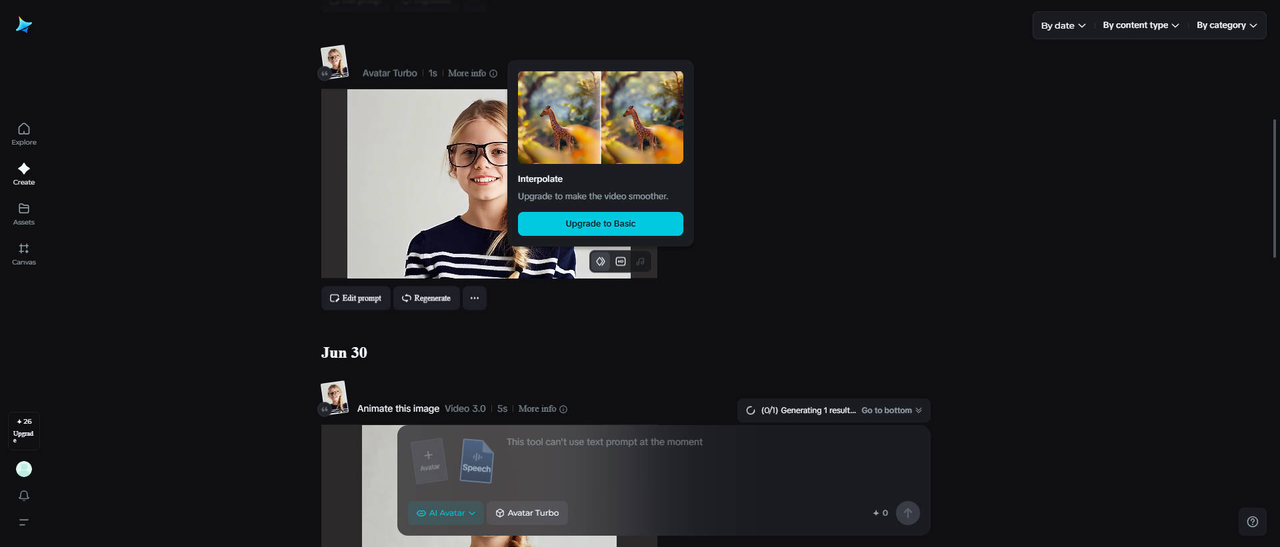Click the Avatar Turbo thumbnail avatar
Screen dimensions: 1280x547
tap(334, 61)
